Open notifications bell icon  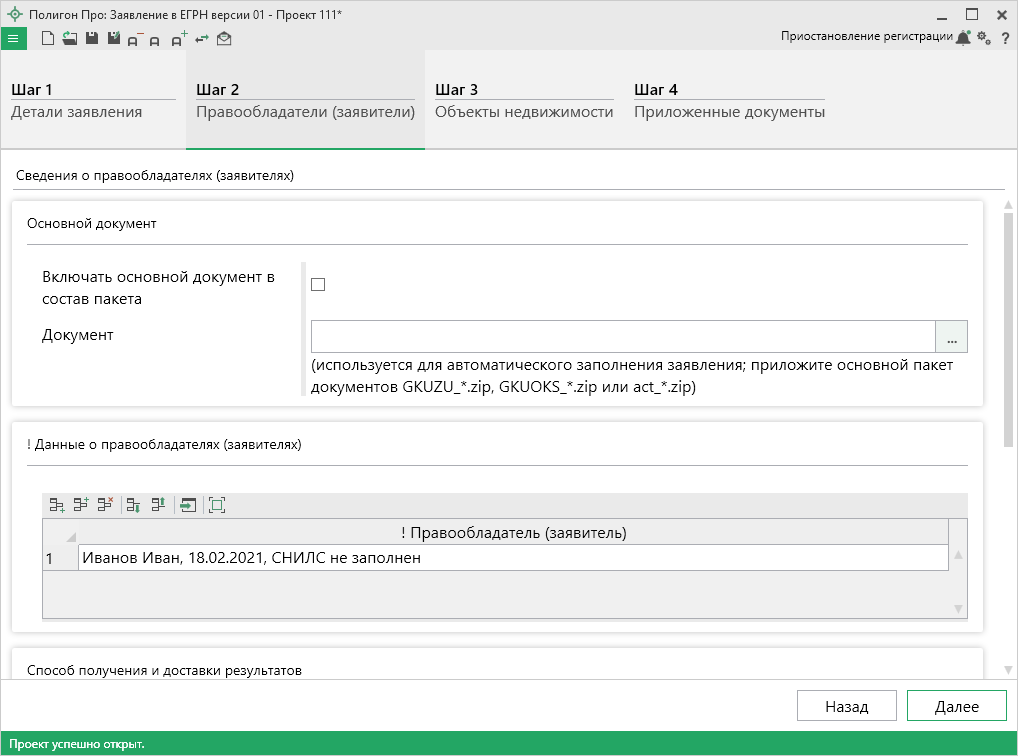pos(963,38)
